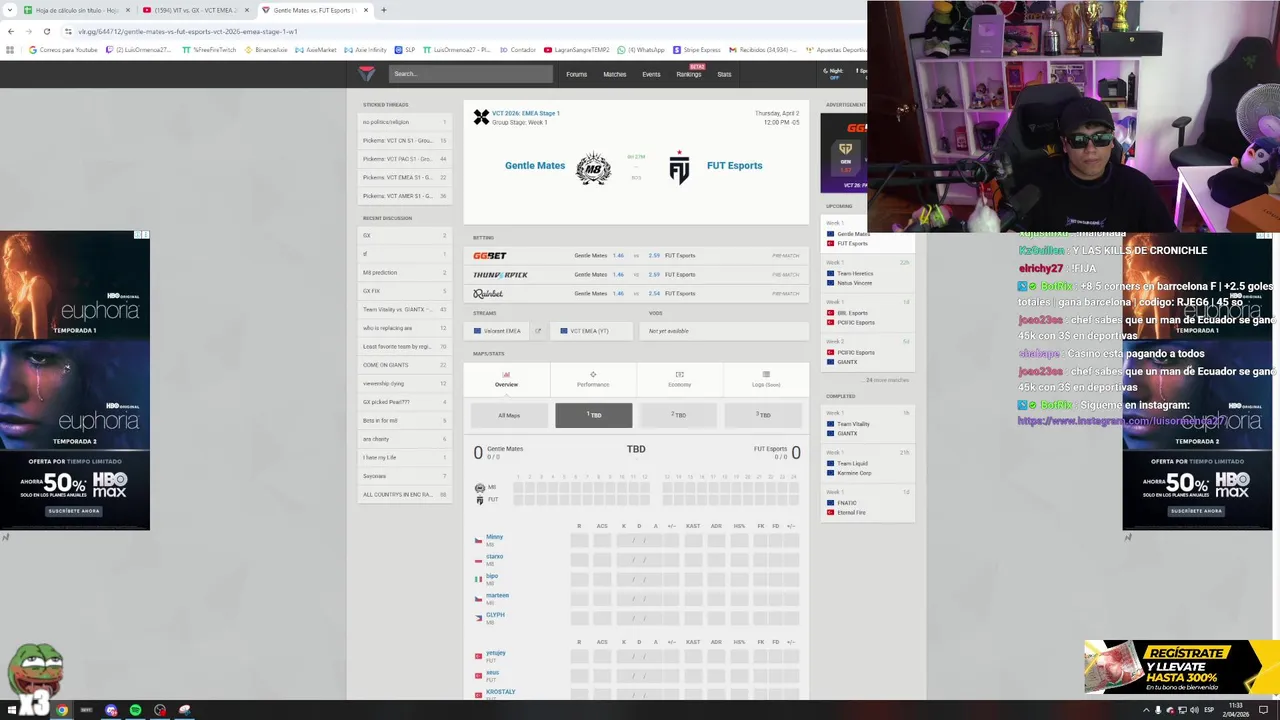1280x720 pixels.
Task: Open player GLYPH's profile
Action: [495, 615]
